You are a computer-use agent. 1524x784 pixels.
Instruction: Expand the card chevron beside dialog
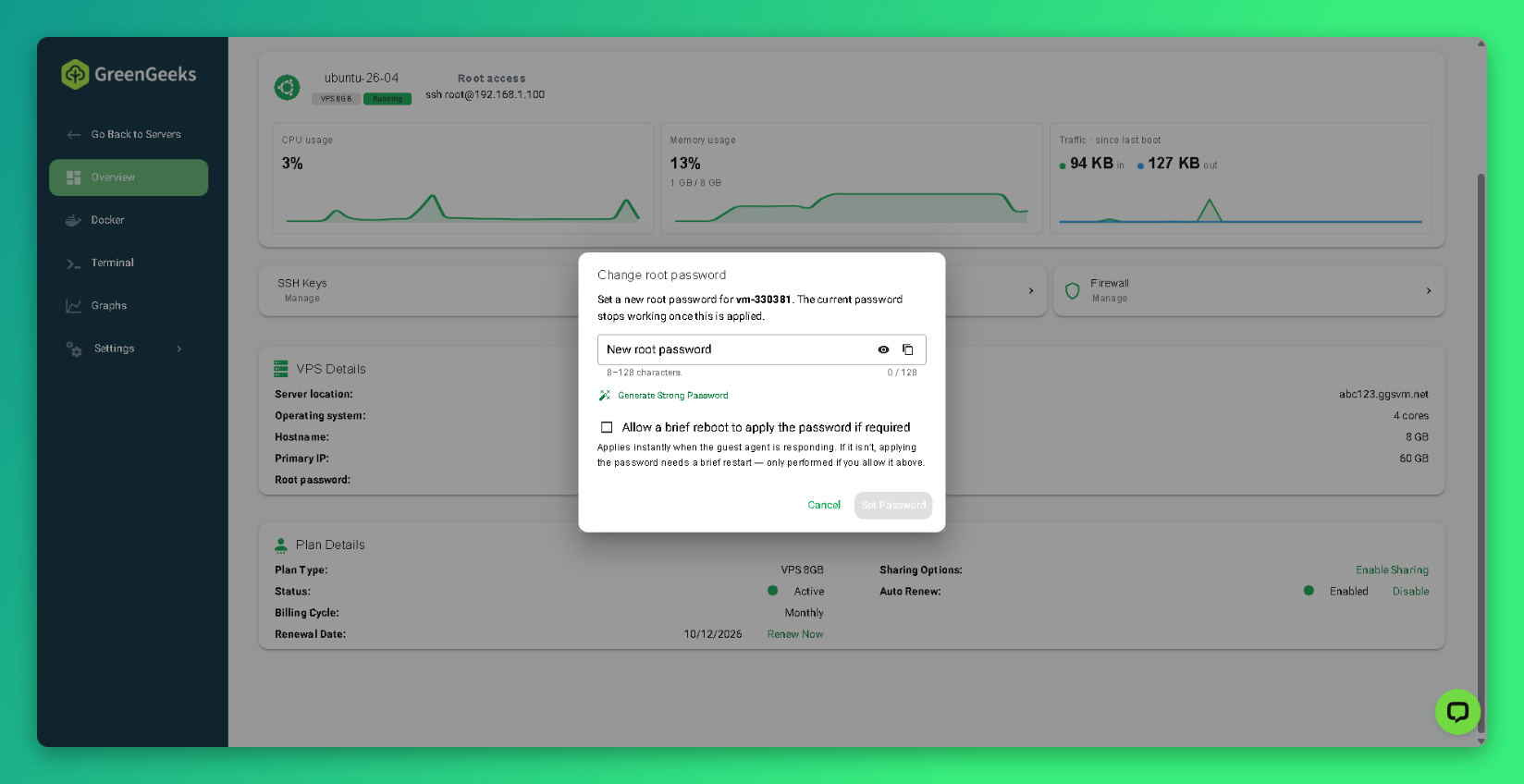[1031, 290]
